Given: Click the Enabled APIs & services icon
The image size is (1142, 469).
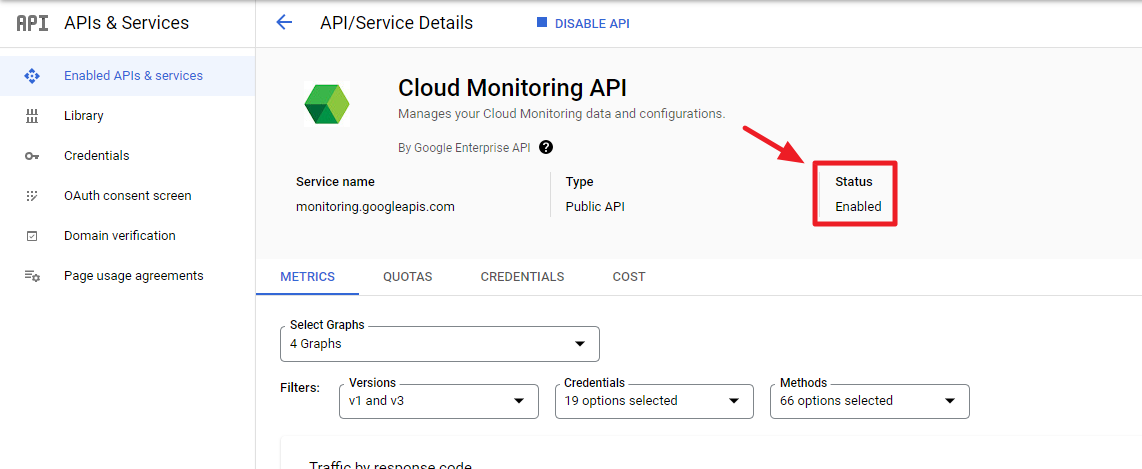Looking at the screenshot, I should click(x=32, y=76).
